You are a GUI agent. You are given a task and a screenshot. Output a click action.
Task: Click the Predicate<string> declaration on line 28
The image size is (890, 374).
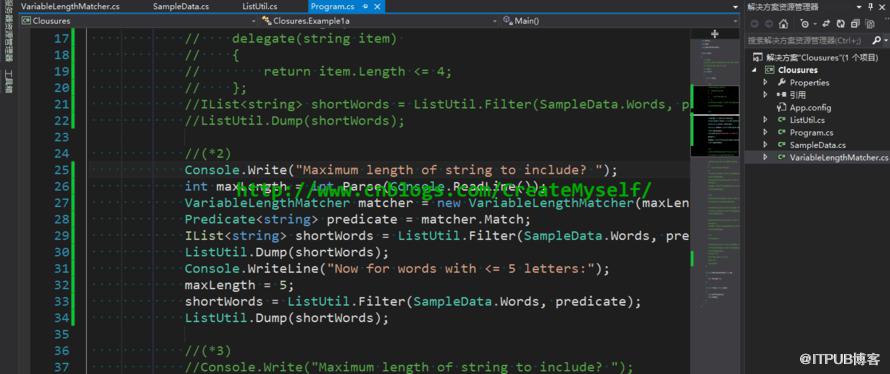[x=357, y=219]
